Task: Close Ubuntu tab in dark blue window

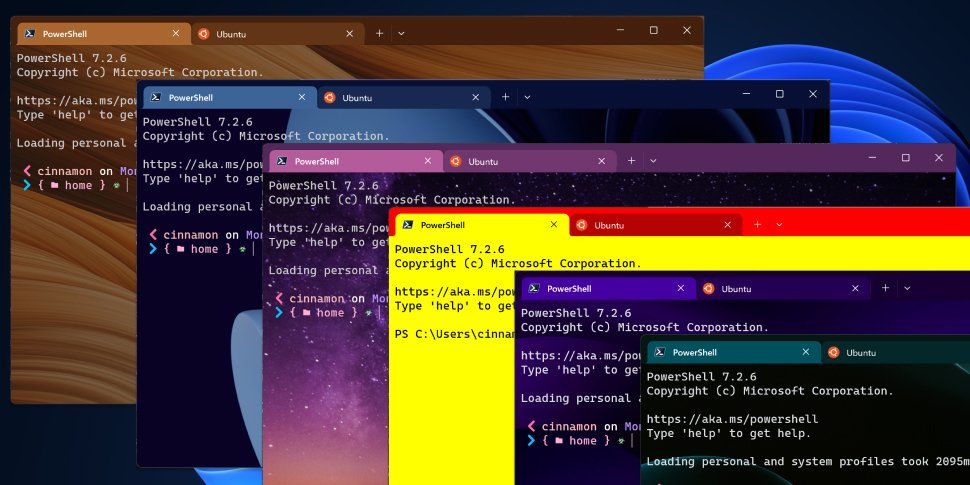Action: point(476,97)
